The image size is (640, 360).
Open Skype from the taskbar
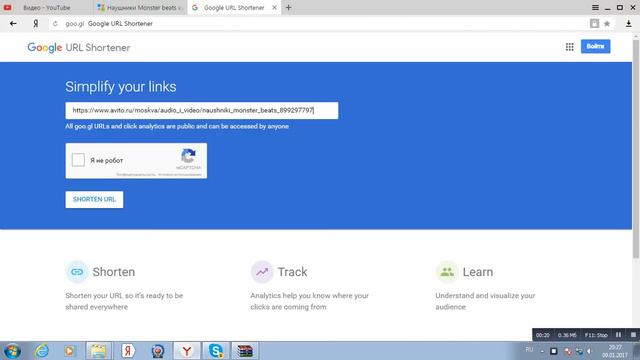(x=216, y=351)
